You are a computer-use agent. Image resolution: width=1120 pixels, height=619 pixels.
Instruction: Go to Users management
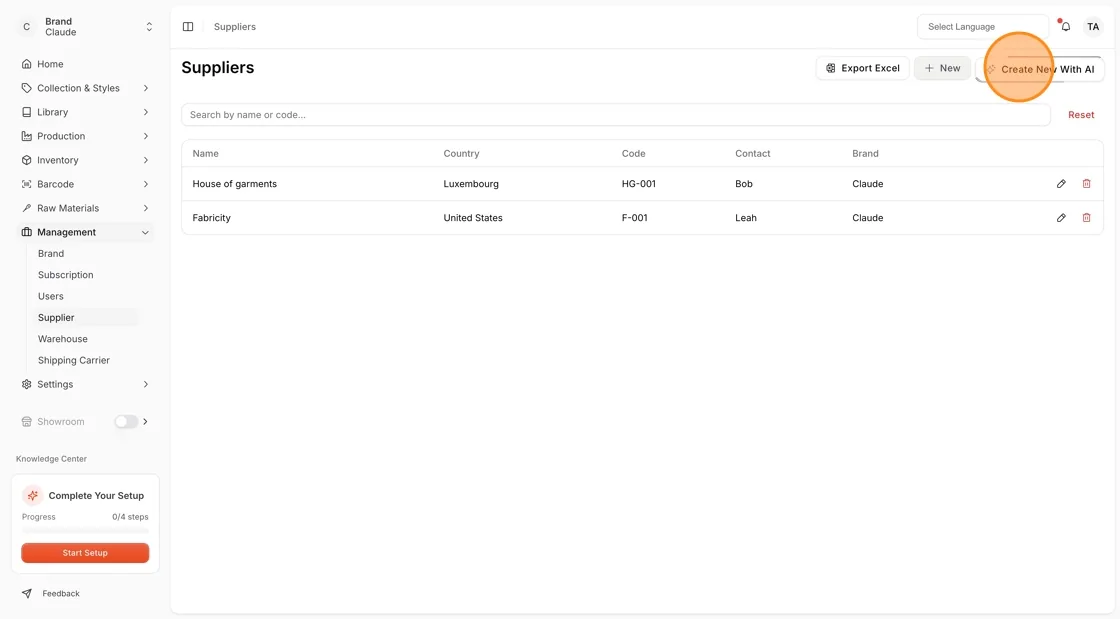(x=51, y=296)
